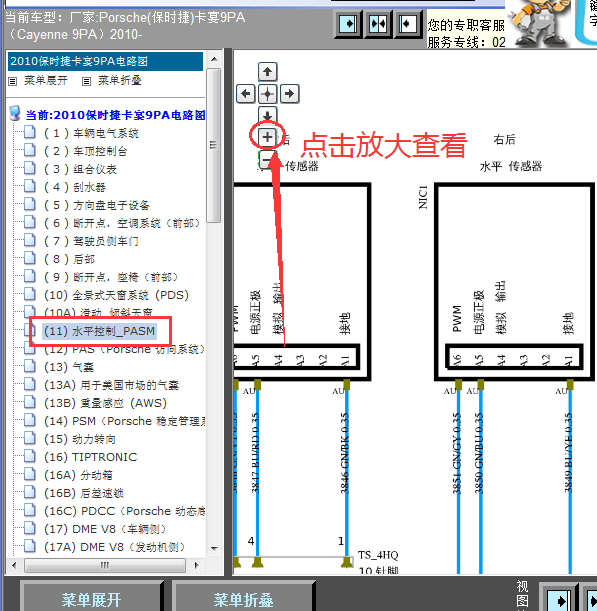This screenshot has width=597, height=611.
Task: Click wire label 3850 GN/BU 0.35
Action: (x=479, y=453)
